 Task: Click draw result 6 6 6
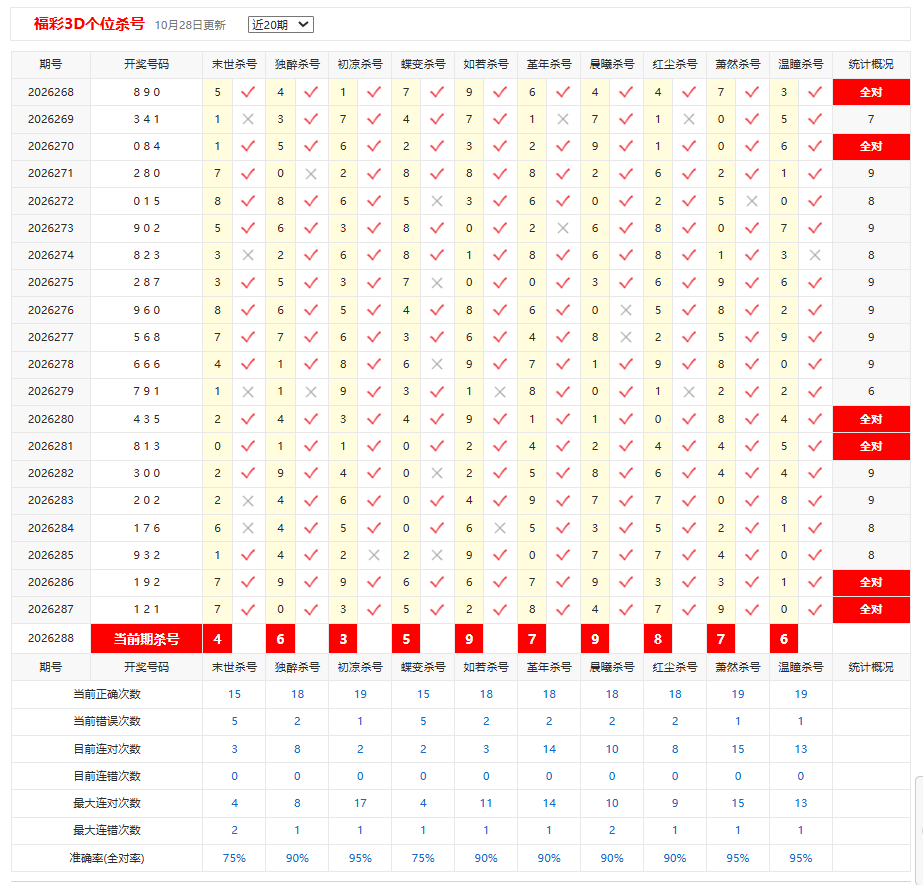point(147,364)
